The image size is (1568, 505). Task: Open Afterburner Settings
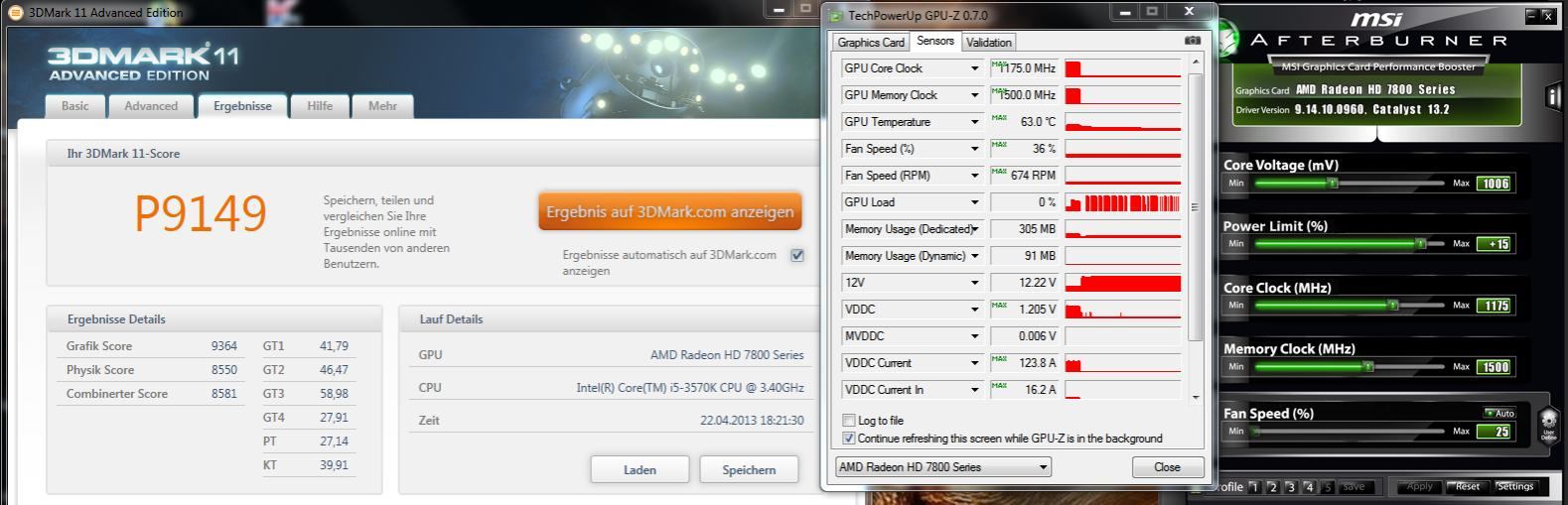click(1515, 486)
